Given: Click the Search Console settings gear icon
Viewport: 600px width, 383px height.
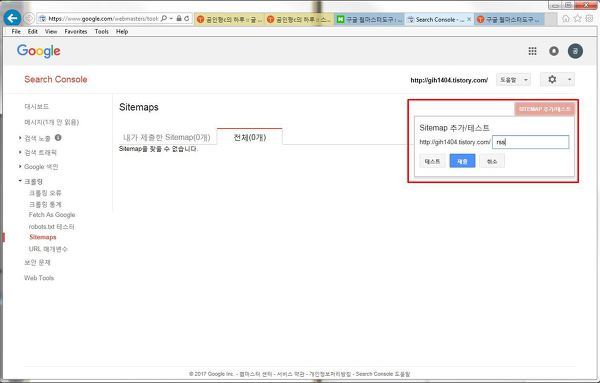Looking at the screenshot, I should 552,80.
